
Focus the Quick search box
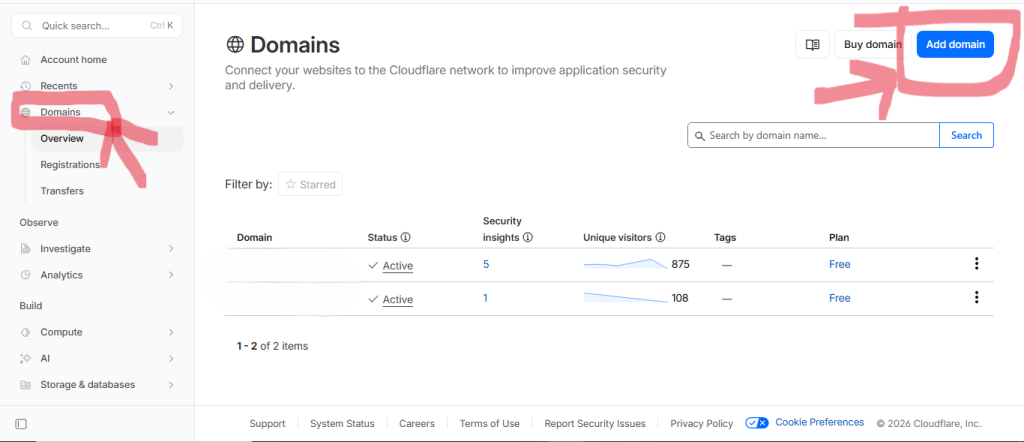[97, 25]
